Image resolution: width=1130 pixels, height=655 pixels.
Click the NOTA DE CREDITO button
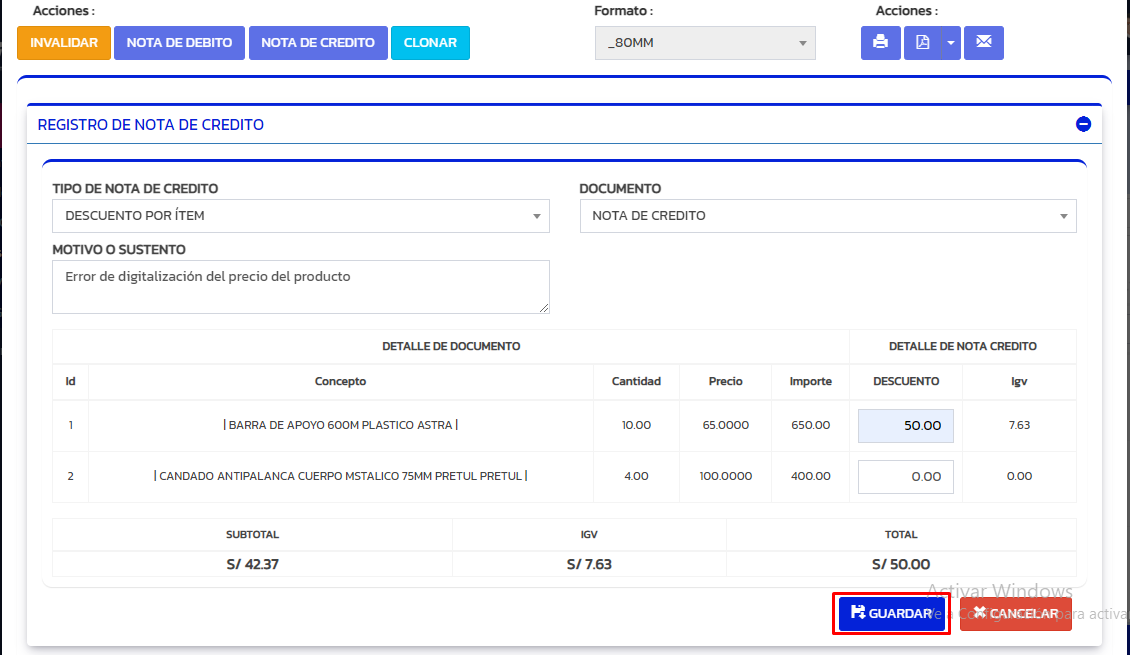point(318,43)
